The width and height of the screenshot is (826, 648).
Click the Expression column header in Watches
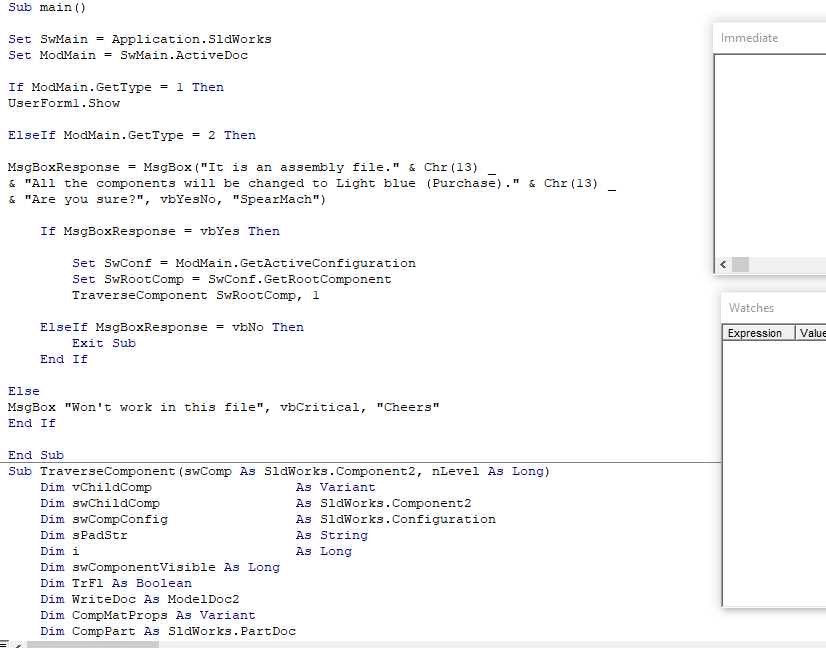click(x=759, y=333)
